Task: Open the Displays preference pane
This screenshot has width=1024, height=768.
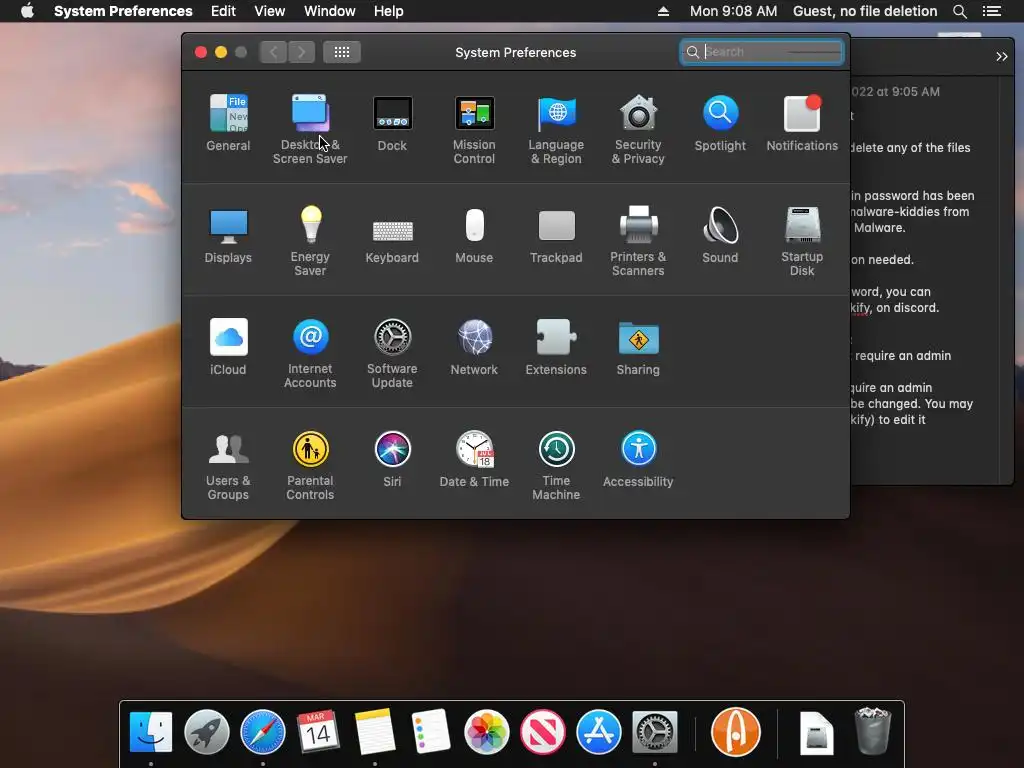Action: coord(228,235)
